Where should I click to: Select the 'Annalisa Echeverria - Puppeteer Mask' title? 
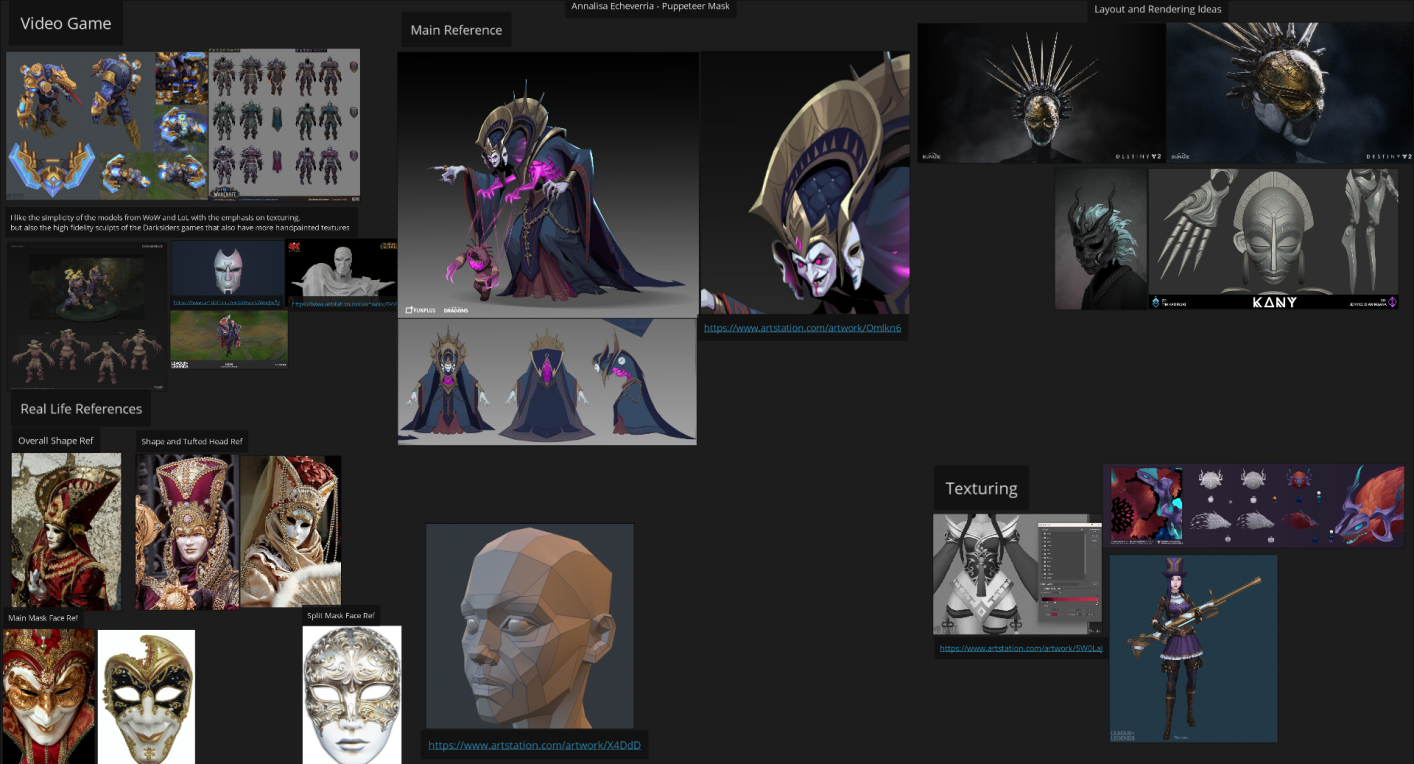(650, 7)
